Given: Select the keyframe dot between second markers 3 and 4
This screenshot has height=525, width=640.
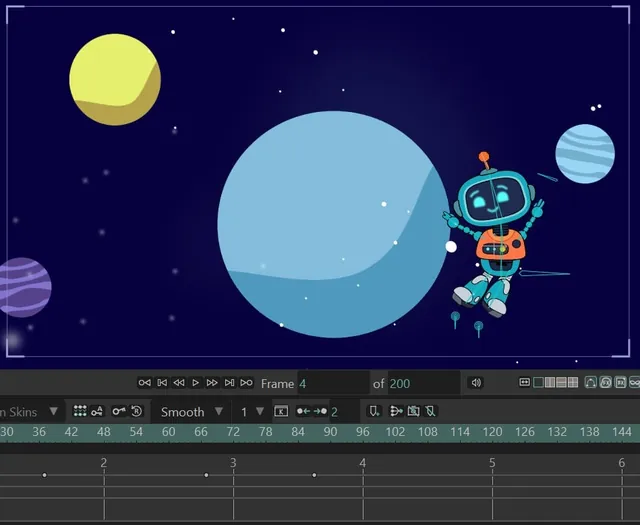Looking at the screenshot, I should [x=314, y=475].
